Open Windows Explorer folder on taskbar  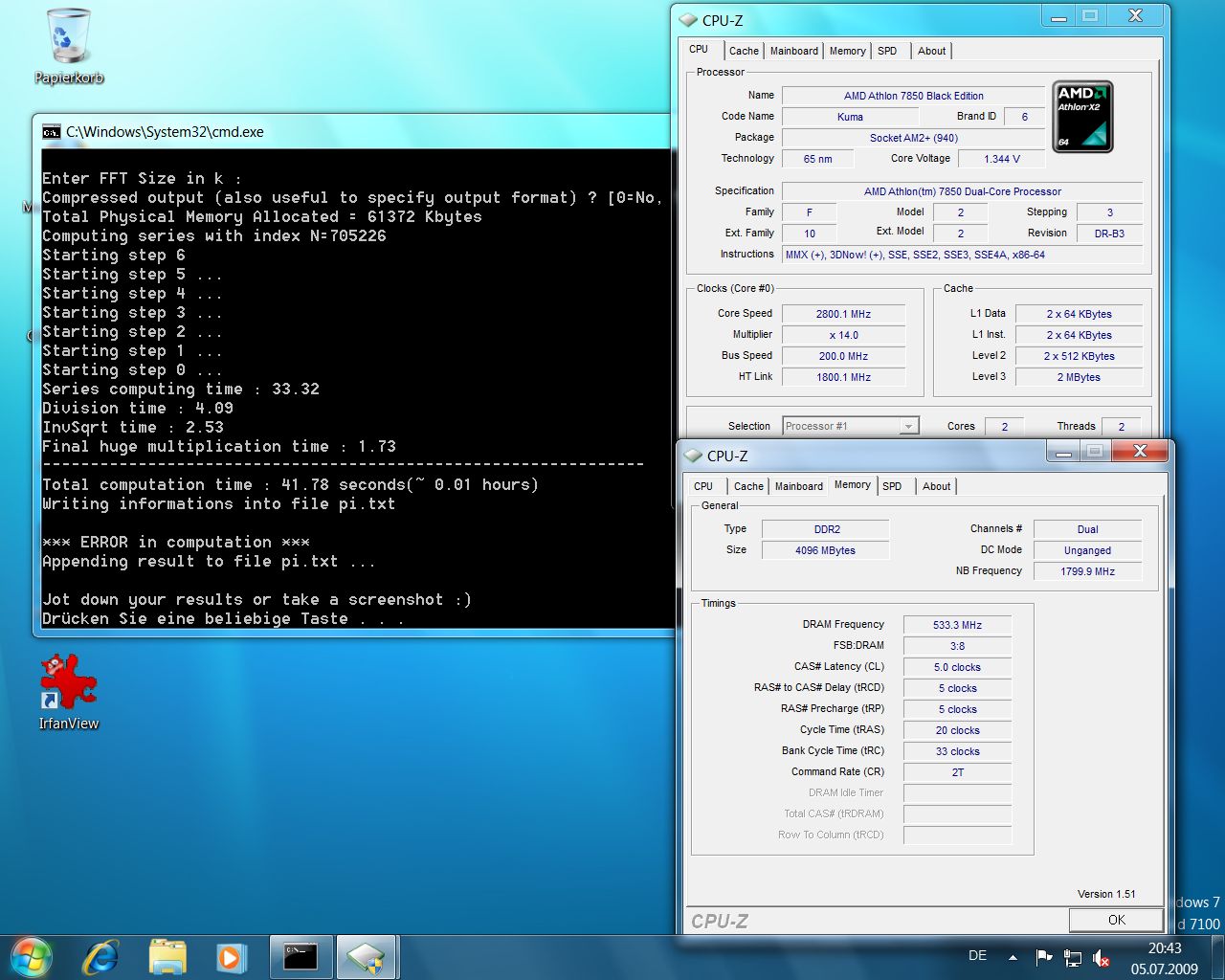tap(167, 956)
